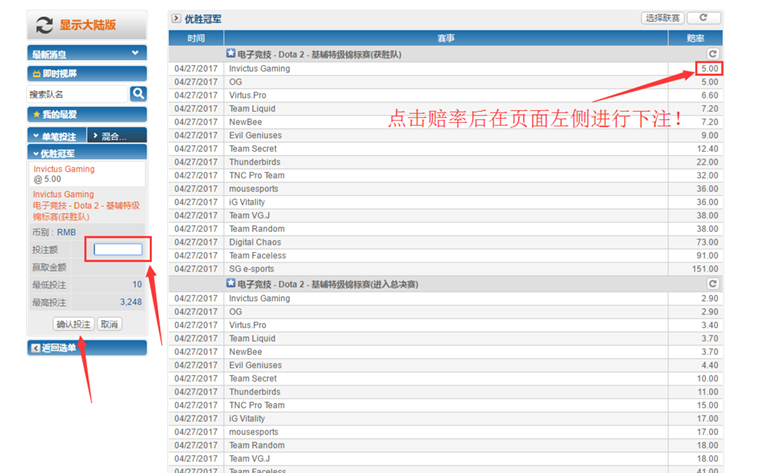The height and width of the screenshot is (473, 757).
Task: Click the 赔率 odds column header
Action: click(696, 38)
